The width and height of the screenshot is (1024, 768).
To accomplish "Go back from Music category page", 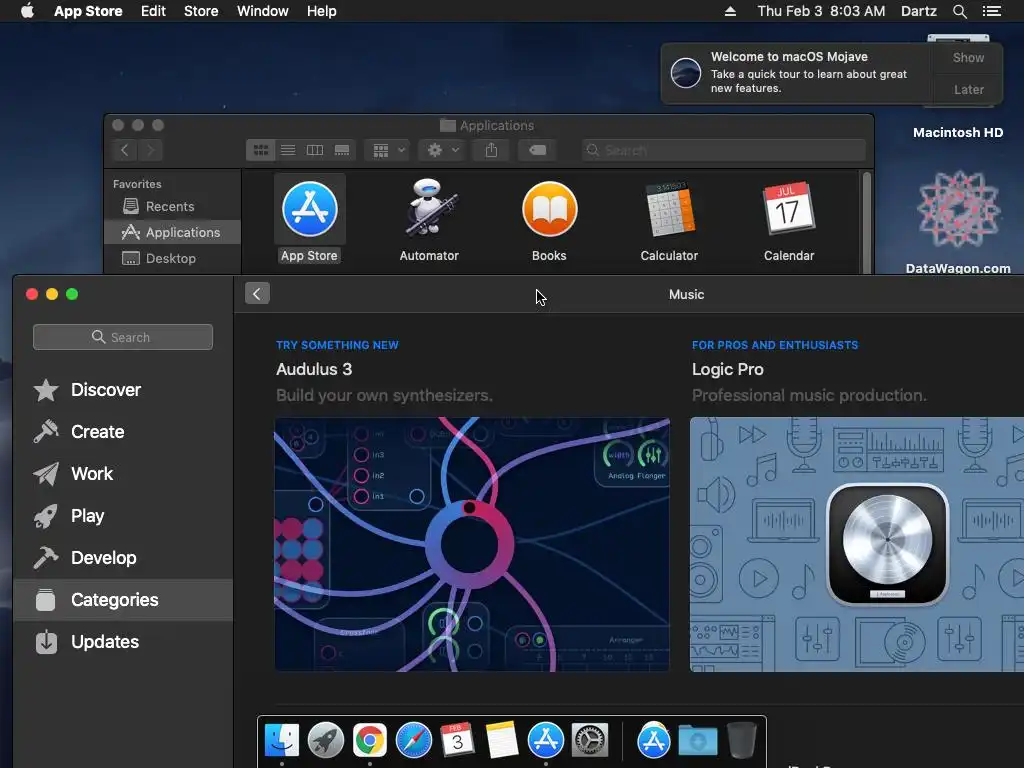I will coord(257,294).
